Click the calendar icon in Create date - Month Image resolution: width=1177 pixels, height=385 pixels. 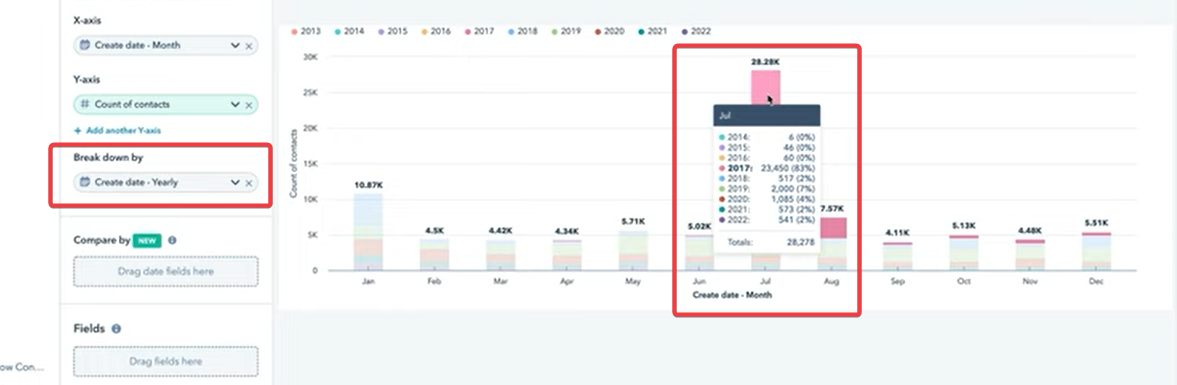pyautogui.click(x=85, y=45)
